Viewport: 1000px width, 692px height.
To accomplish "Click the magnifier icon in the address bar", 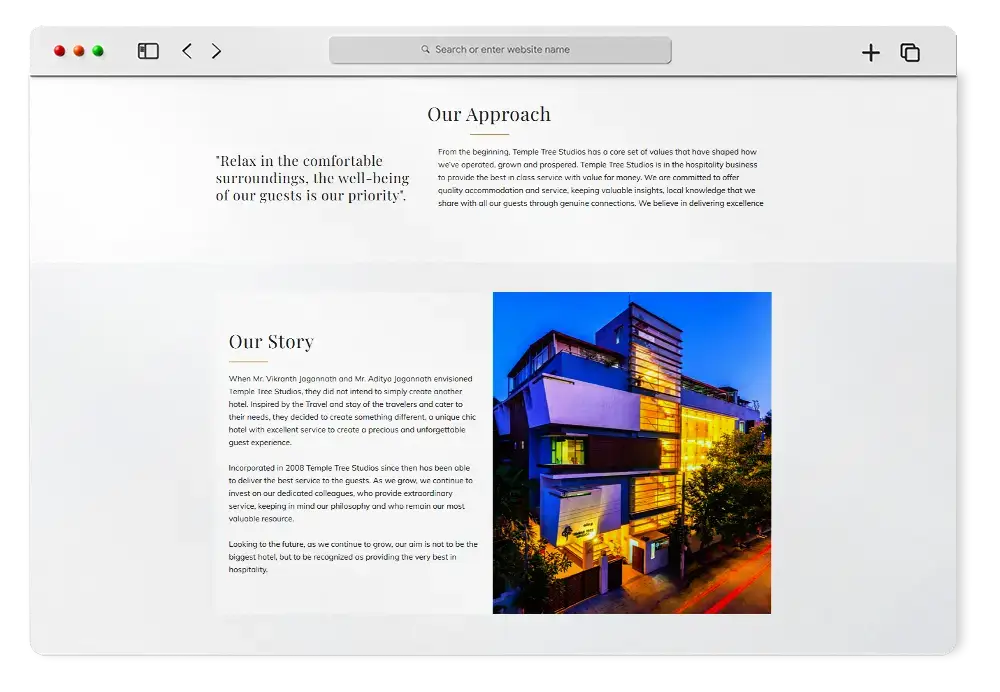I will pos(425,49).
